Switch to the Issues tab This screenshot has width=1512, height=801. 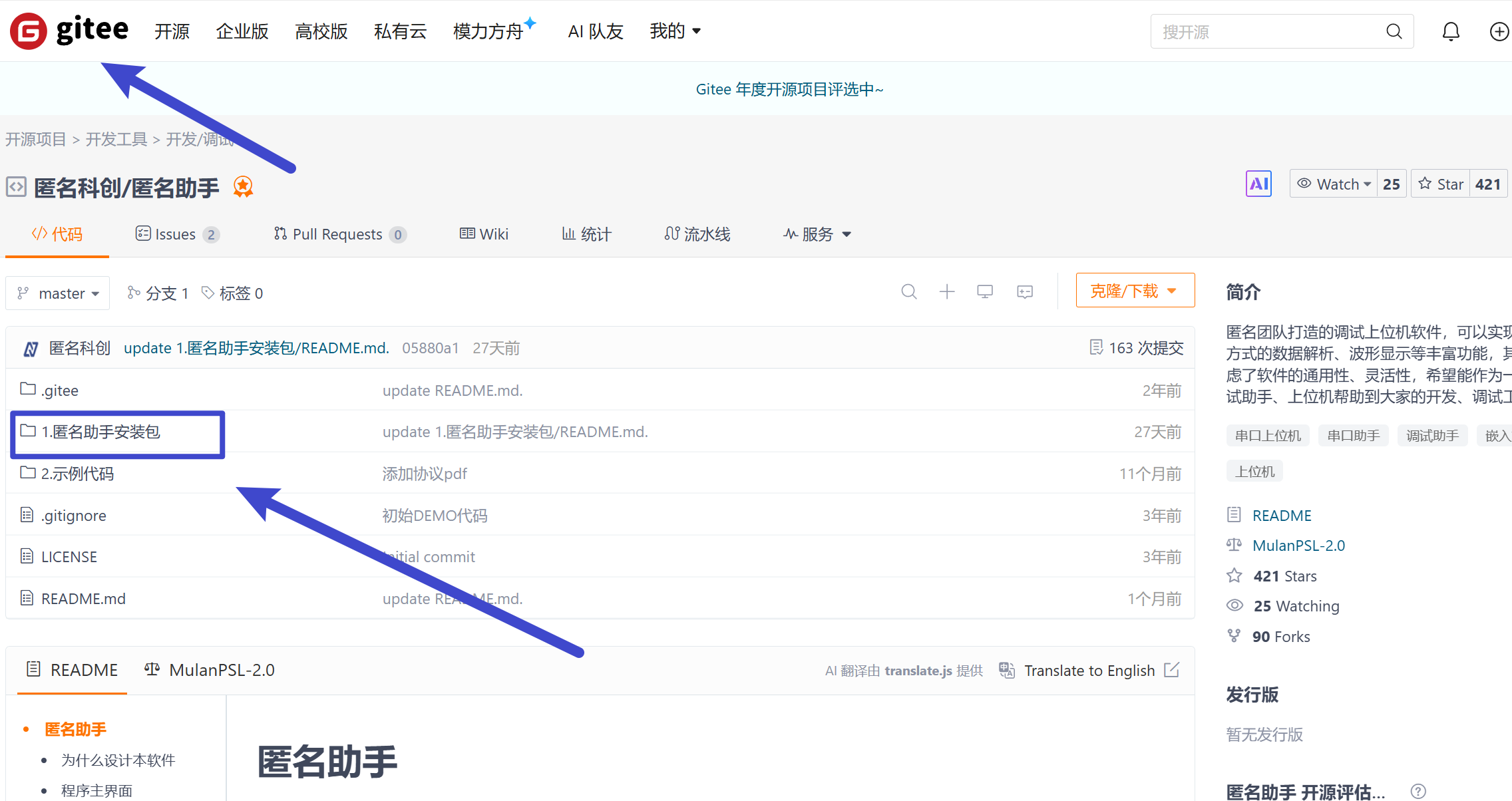click(176, 234)
